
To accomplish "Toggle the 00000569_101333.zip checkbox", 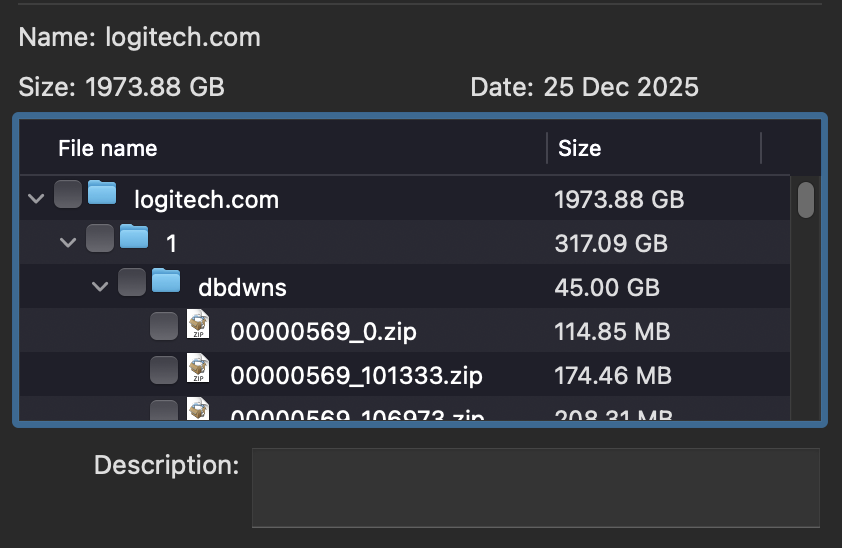I will click(164, 371).
